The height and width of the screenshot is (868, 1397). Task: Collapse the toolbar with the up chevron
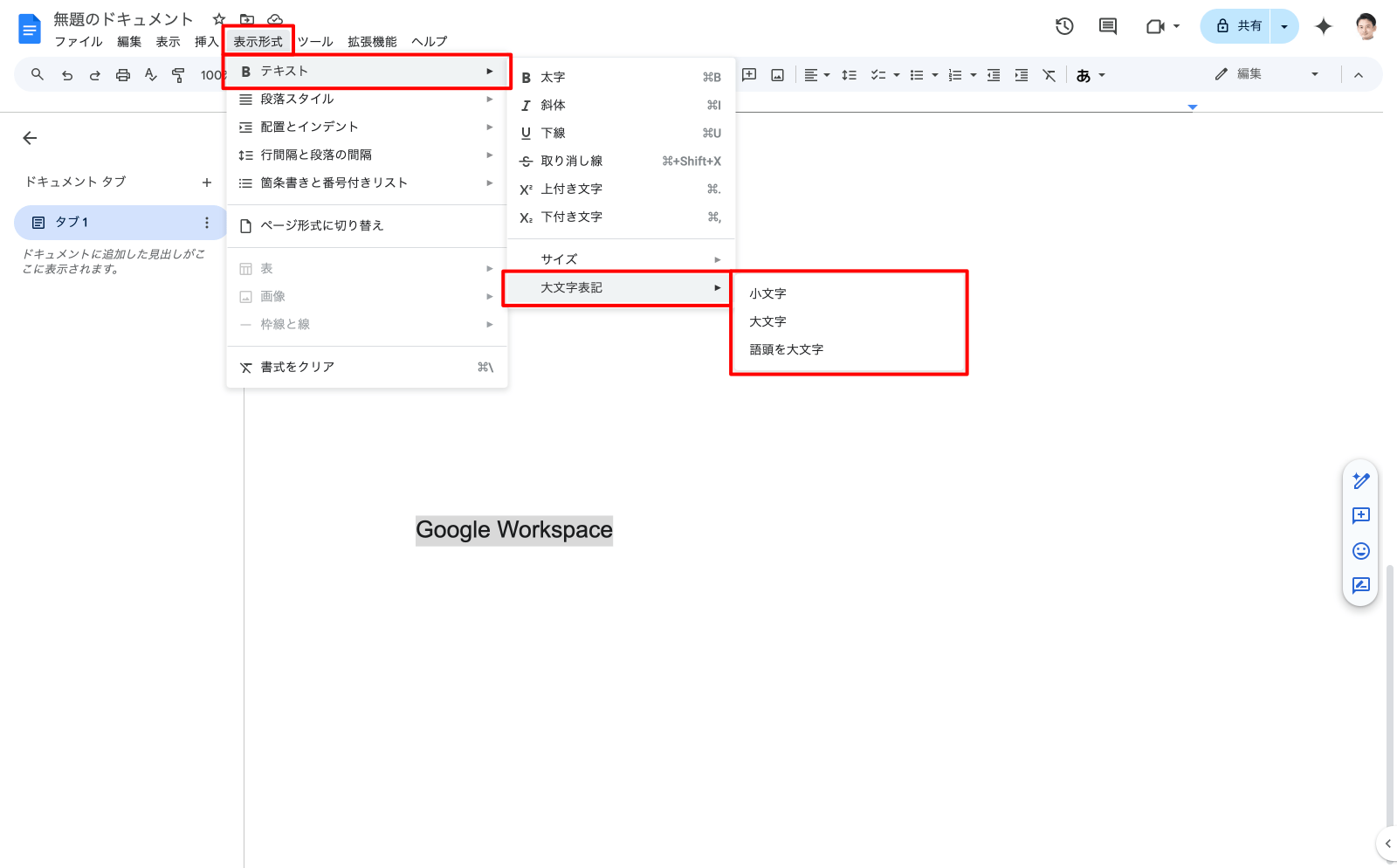point(1359,75)
